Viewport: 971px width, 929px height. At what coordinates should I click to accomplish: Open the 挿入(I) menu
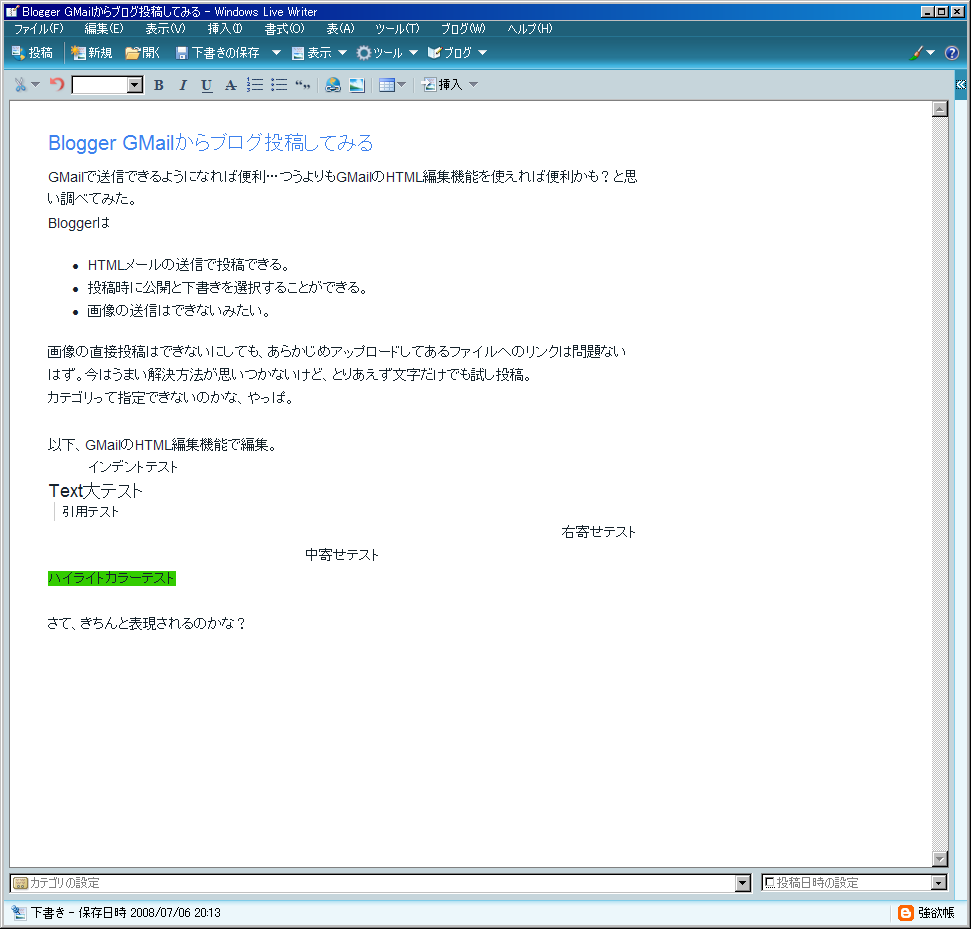coord(225,28)
